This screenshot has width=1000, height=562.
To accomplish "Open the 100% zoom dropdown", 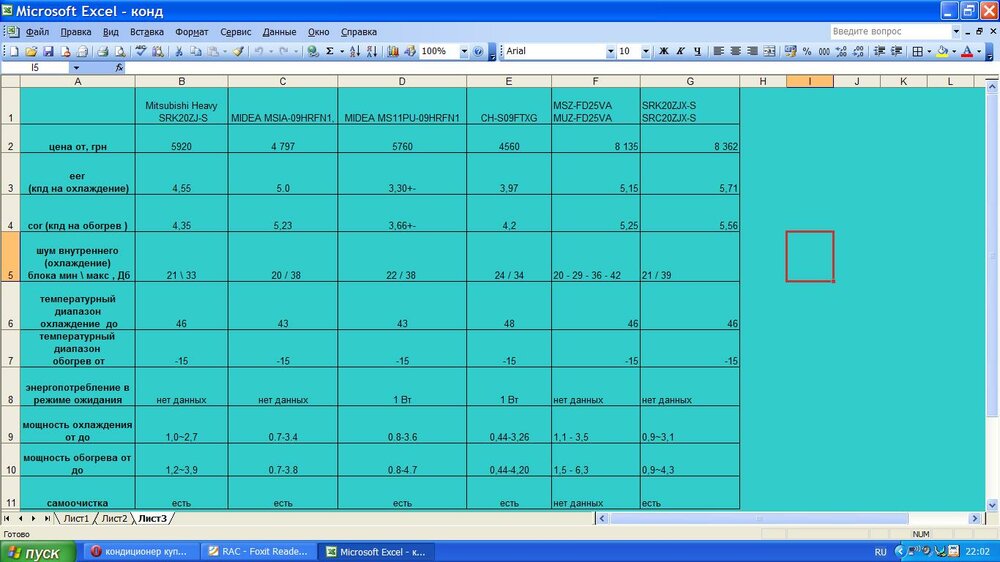I will point(464,52).
